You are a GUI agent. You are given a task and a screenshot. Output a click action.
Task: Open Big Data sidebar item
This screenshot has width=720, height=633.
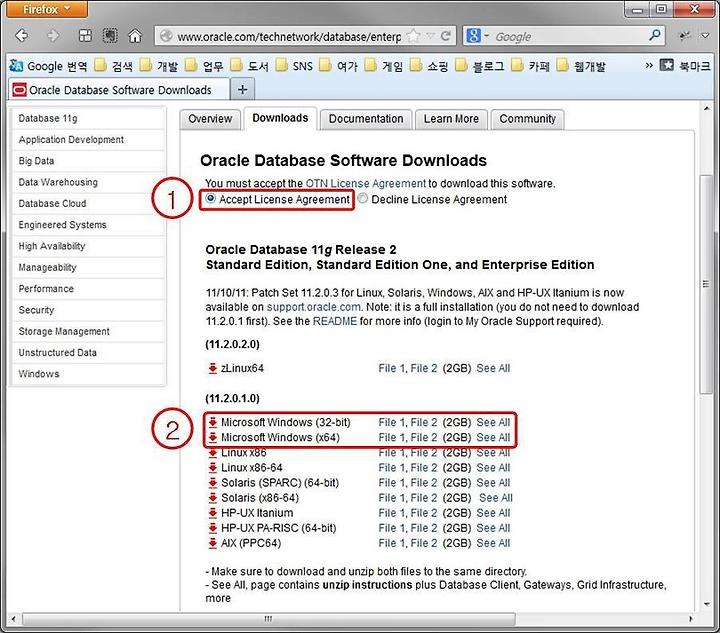click(x=88, y=161)
